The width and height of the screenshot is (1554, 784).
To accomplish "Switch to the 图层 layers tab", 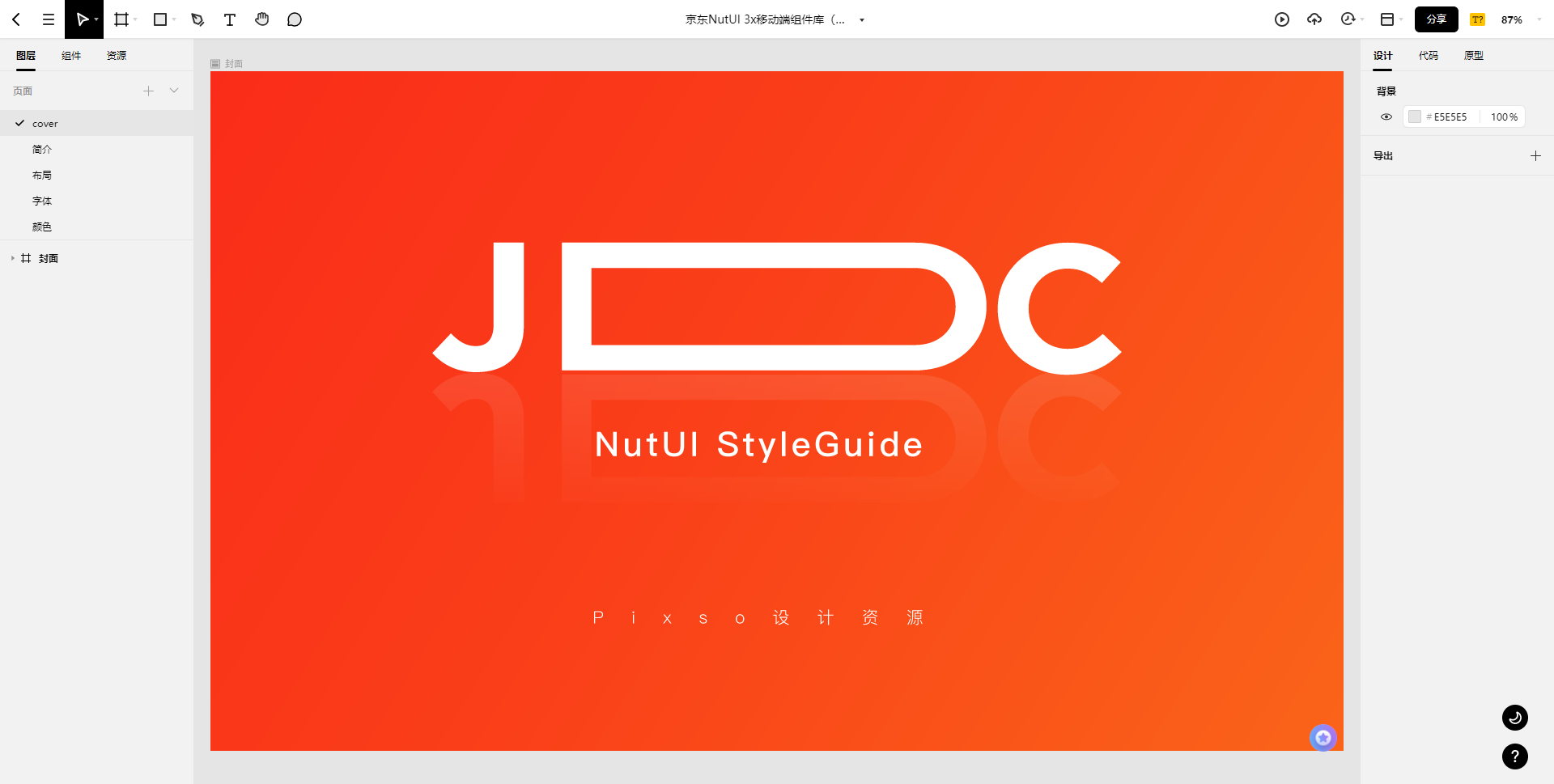I will [x=26, y=56].
